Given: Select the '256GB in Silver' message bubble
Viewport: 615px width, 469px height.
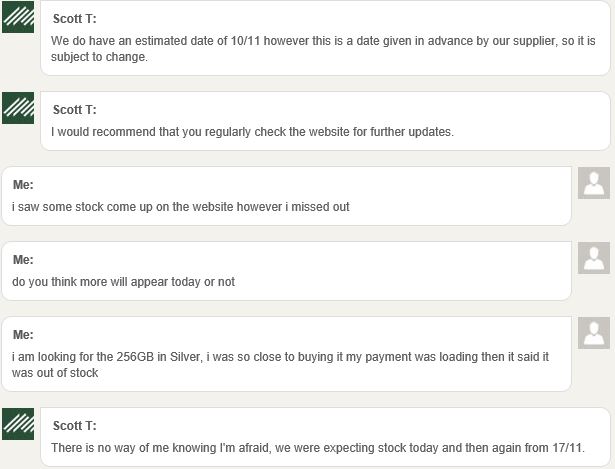Looking at the screenshot, I should [x=287, y=354].
